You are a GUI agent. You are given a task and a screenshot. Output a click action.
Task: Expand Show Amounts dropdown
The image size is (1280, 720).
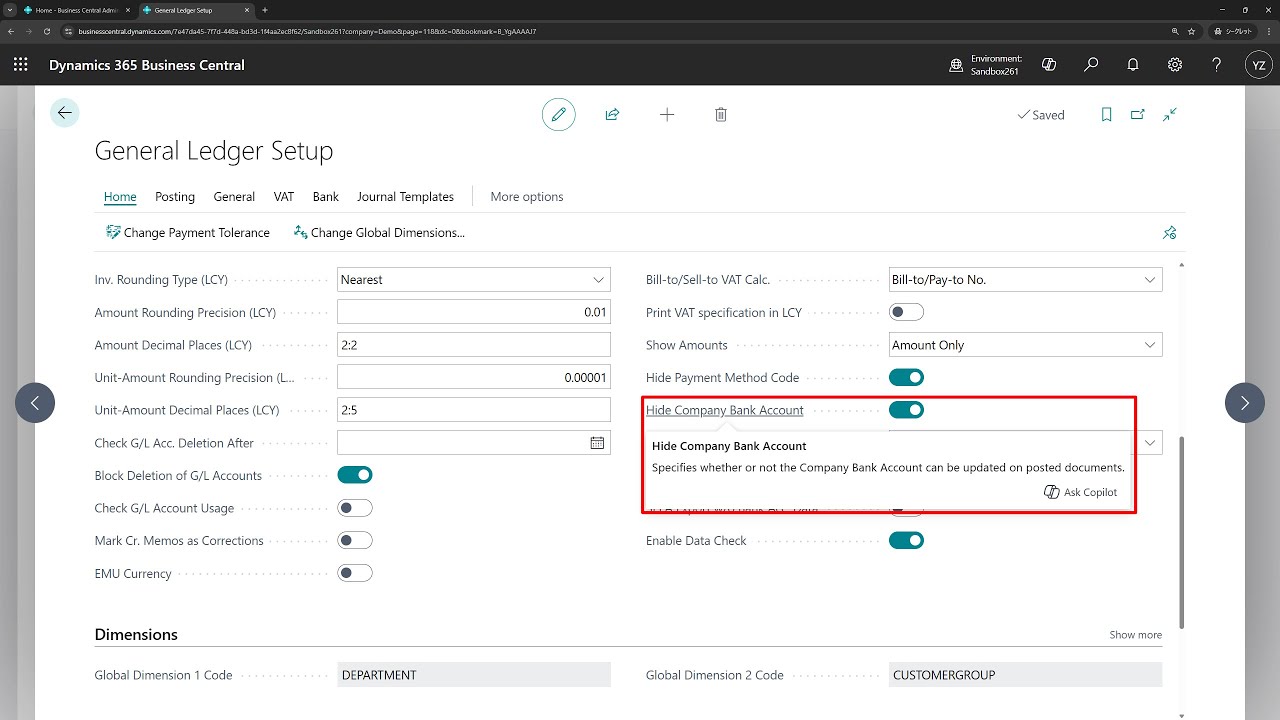tap(1025, 345)
